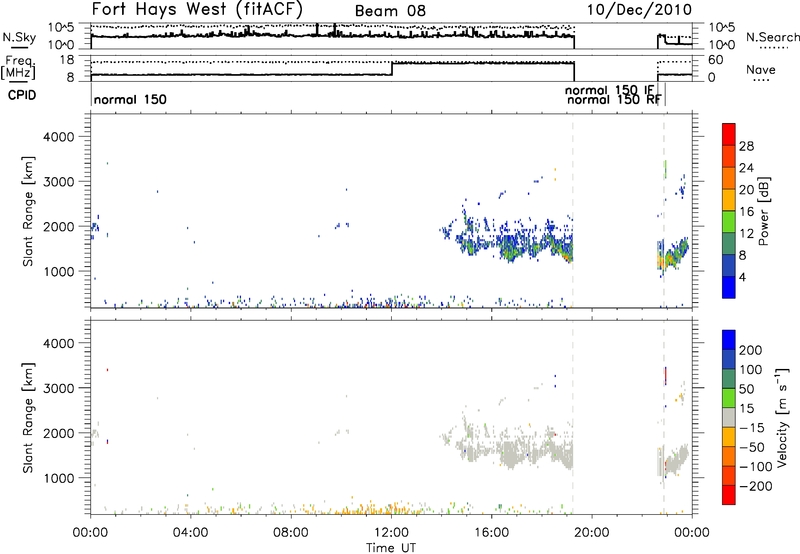This screenshot has height=554, width=800.
Task: Click the red -200 velocity colorbar swatch
Action: tap(729, 495)
